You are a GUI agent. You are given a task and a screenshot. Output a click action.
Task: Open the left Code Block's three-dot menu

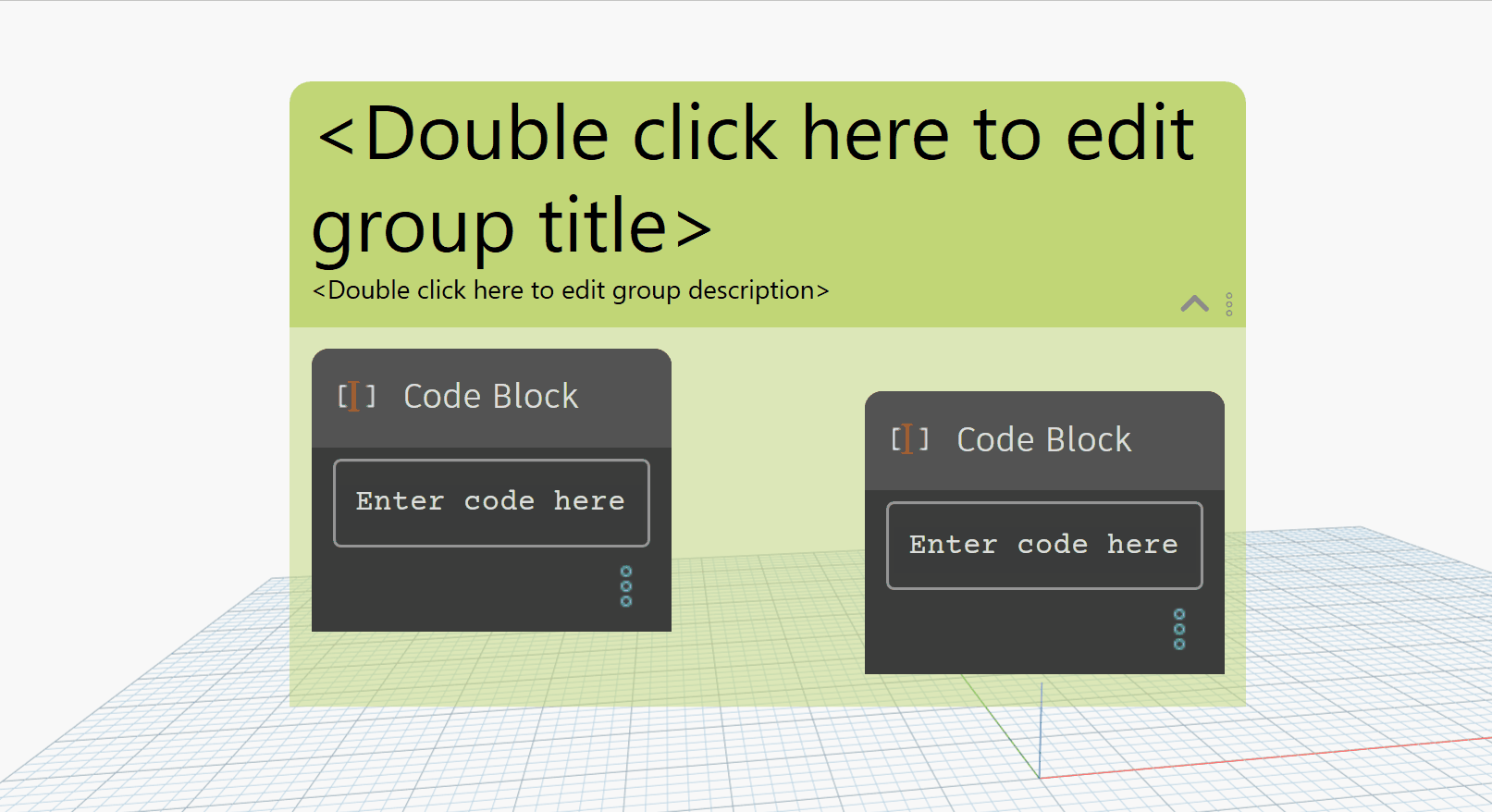click(626, 586)
